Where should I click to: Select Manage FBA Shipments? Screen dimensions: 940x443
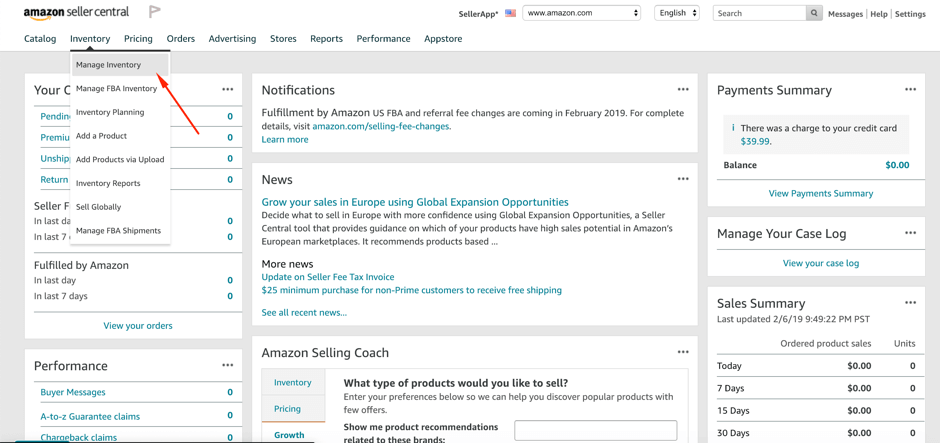click(x=120, y=231)
